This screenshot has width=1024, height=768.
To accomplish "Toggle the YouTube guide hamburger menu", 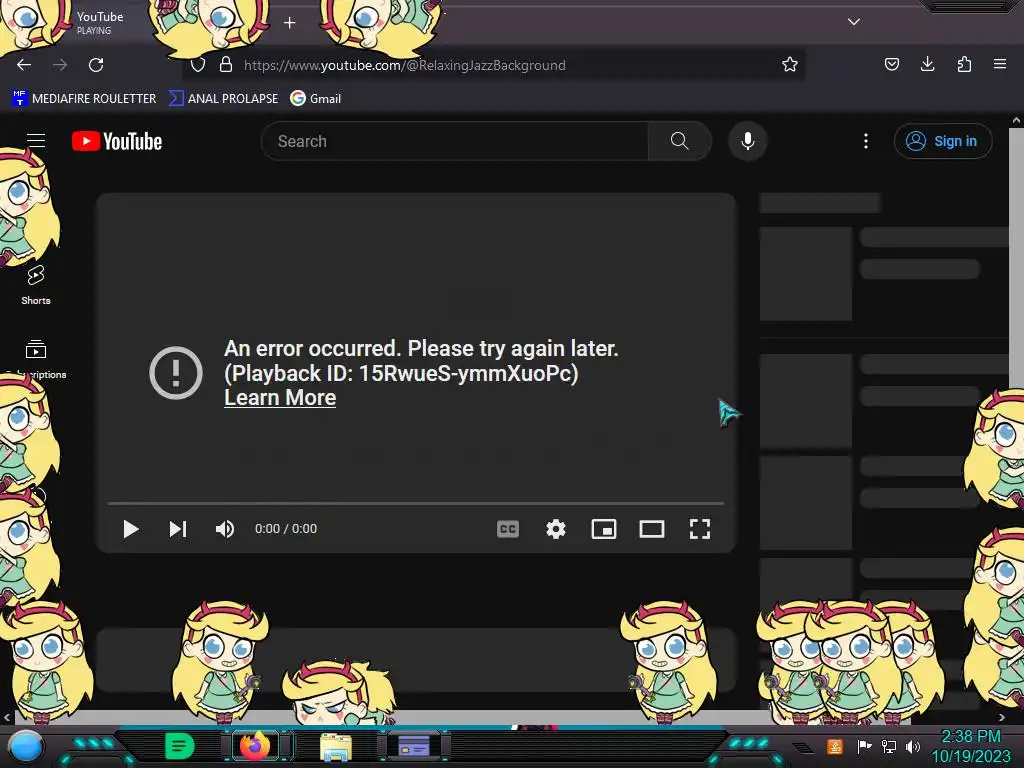I will [36, 140].
